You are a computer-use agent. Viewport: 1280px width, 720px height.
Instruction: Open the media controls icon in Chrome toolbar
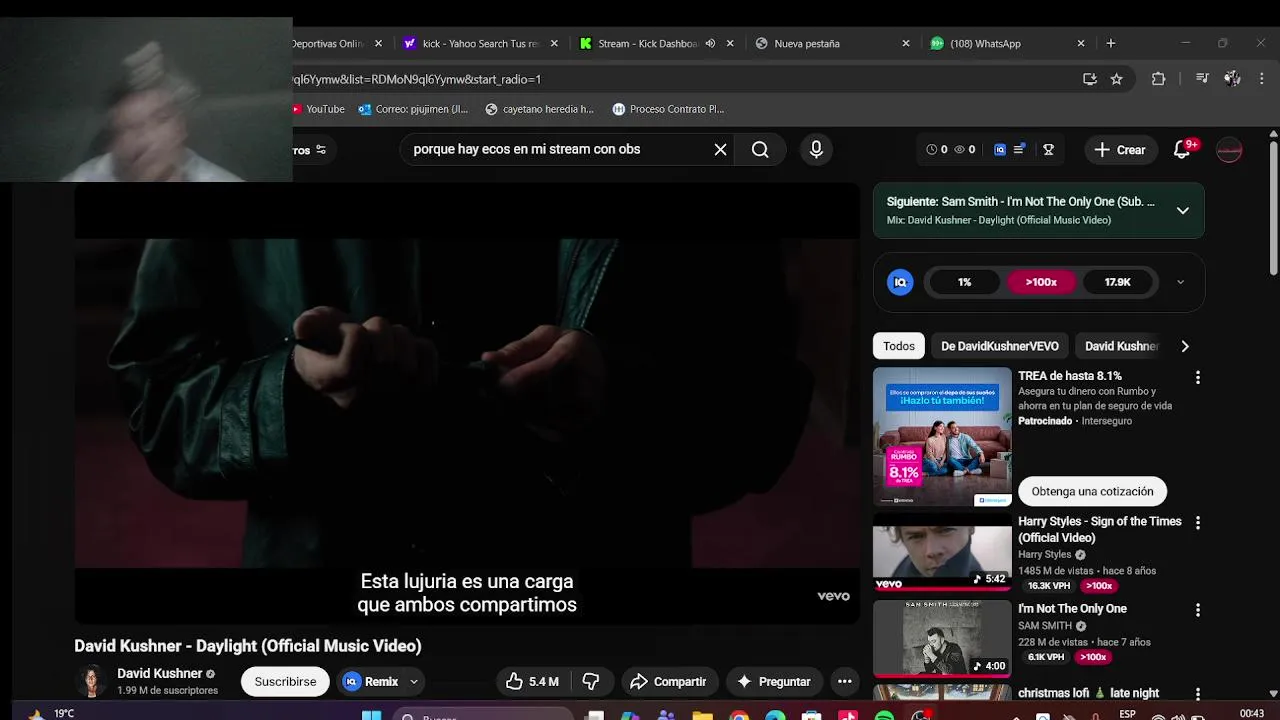pyautogui.click(x=1202, y=79)
